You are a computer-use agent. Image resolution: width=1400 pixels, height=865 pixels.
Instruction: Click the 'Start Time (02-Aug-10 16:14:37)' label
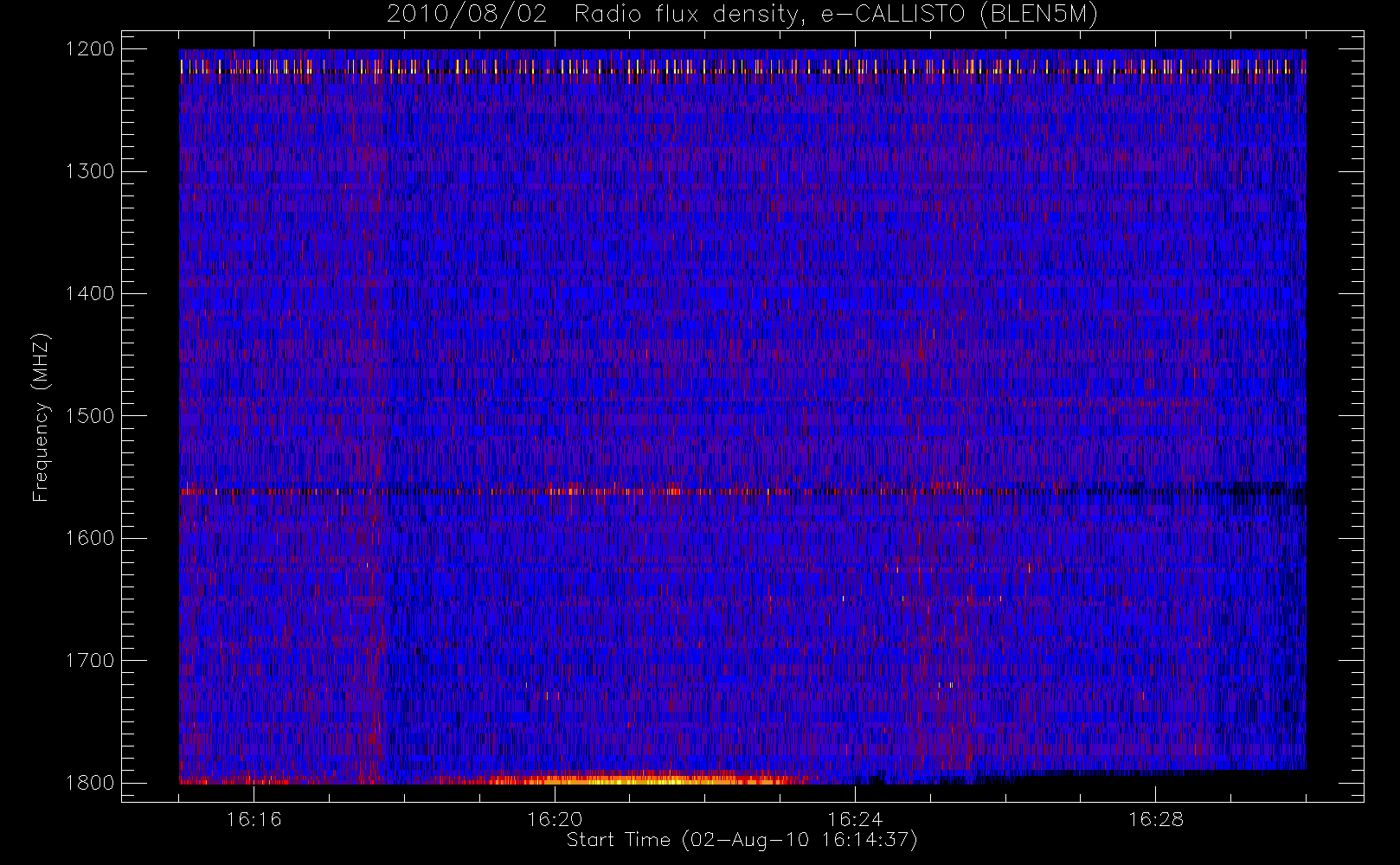coord(742,840)
